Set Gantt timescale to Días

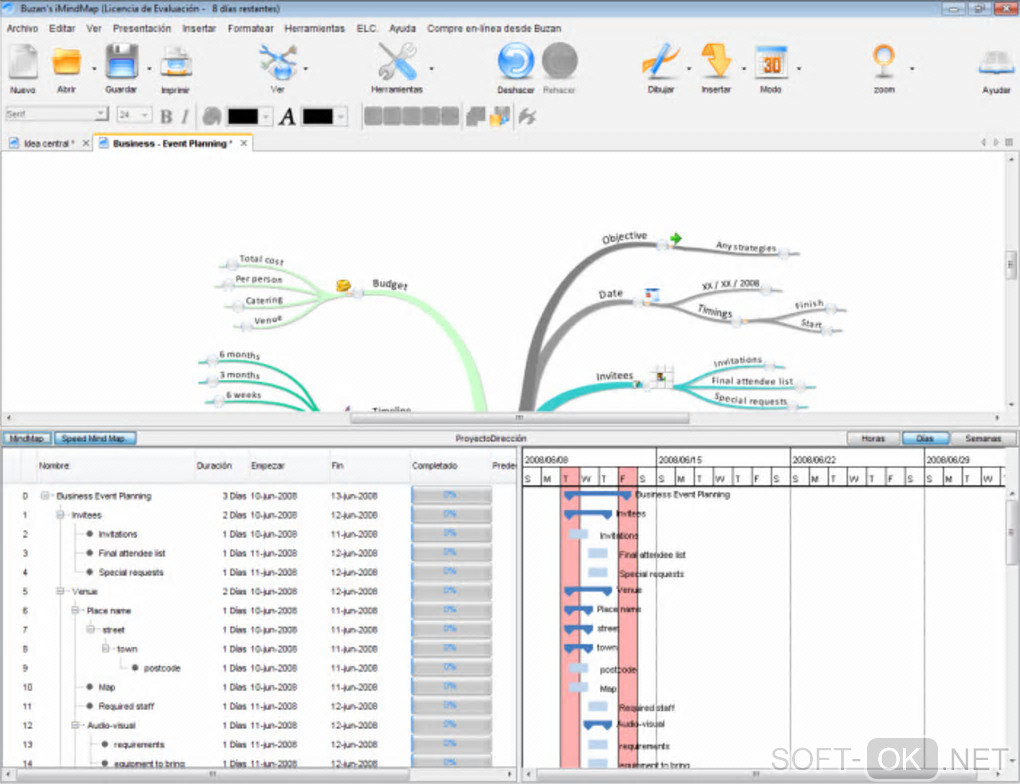coord(925,439)
